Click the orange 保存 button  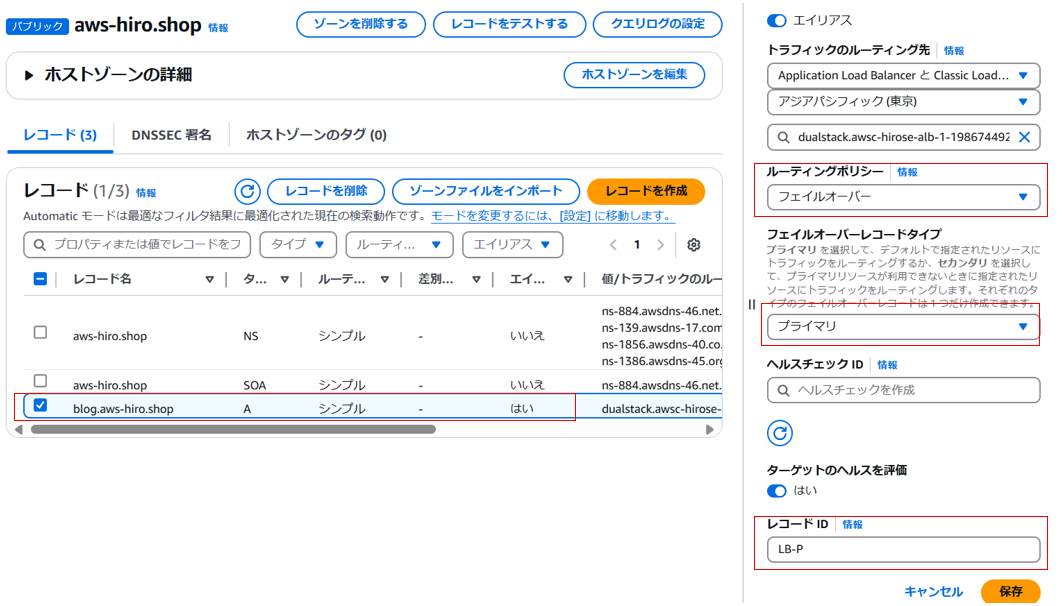[x=1011, y=591]
